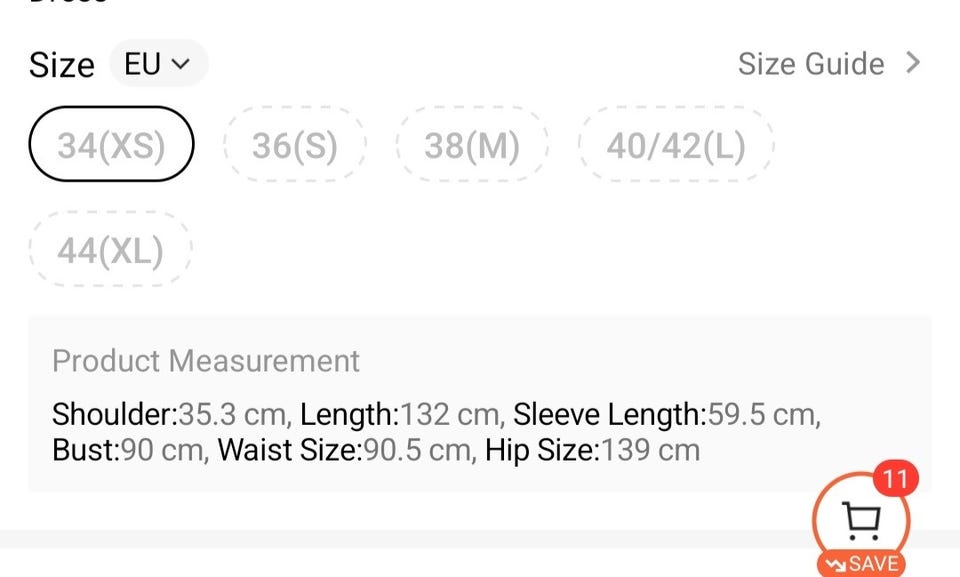Choose size 36(S)

295,145
